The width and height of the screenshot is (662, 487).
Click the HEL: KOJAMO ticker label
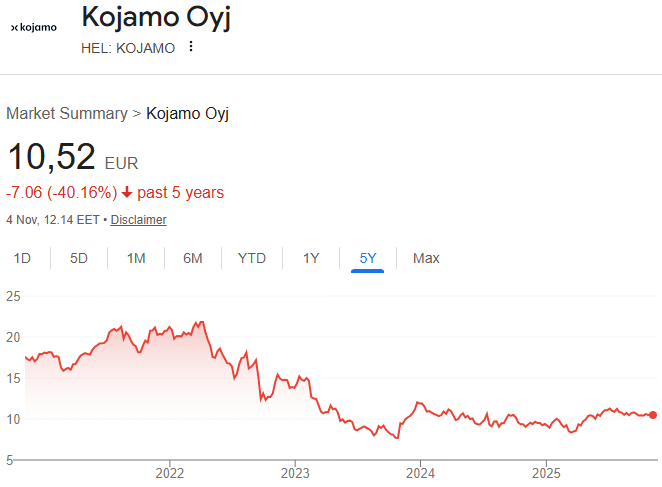point(128,48)
